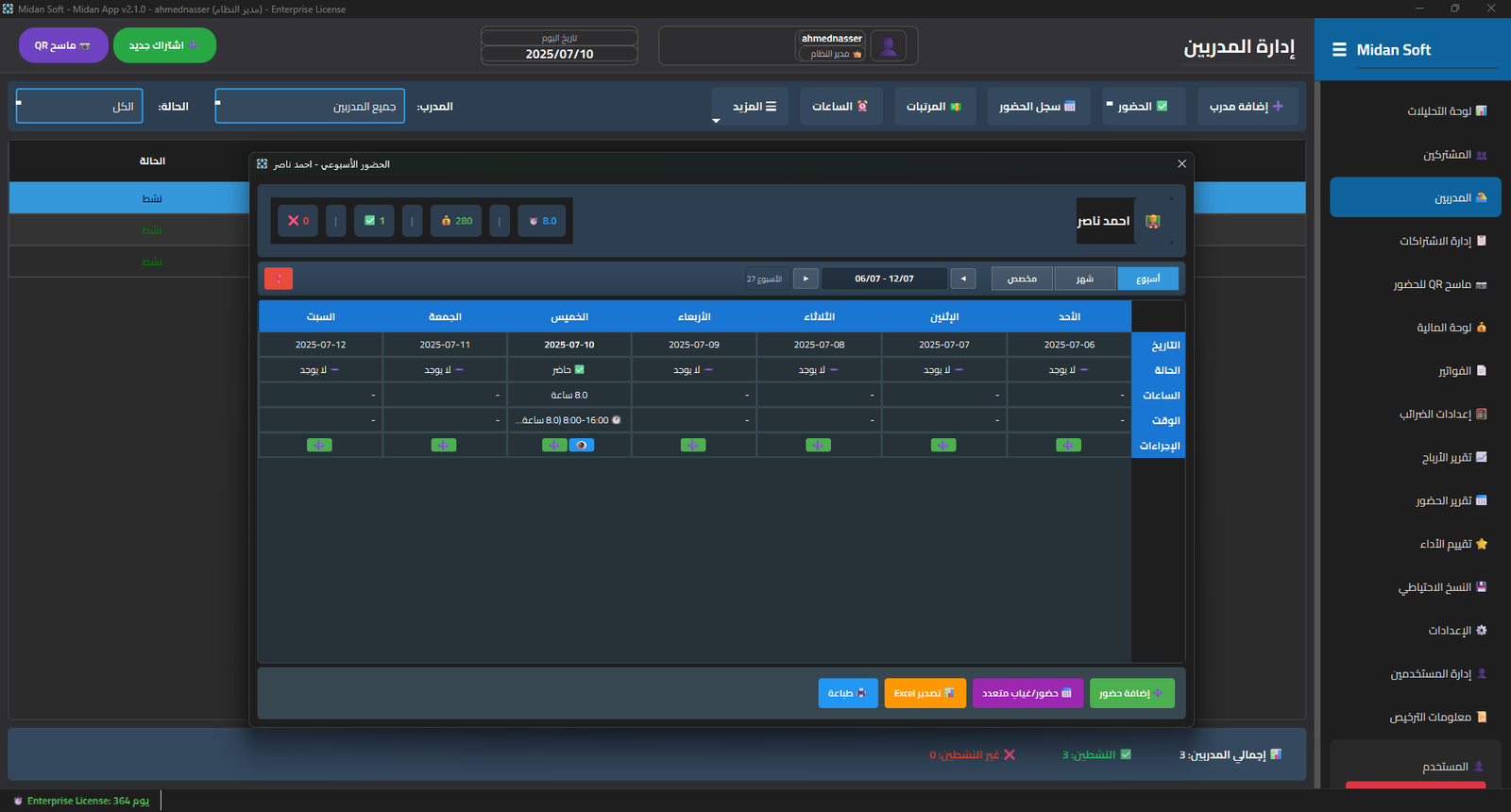Image resolution: width=1511 pixels, height=812 pixels.
Task: Add attendance for Friday 2025-07-11 with plus icon
Action: pyautogui.click(x=444, y=446)
